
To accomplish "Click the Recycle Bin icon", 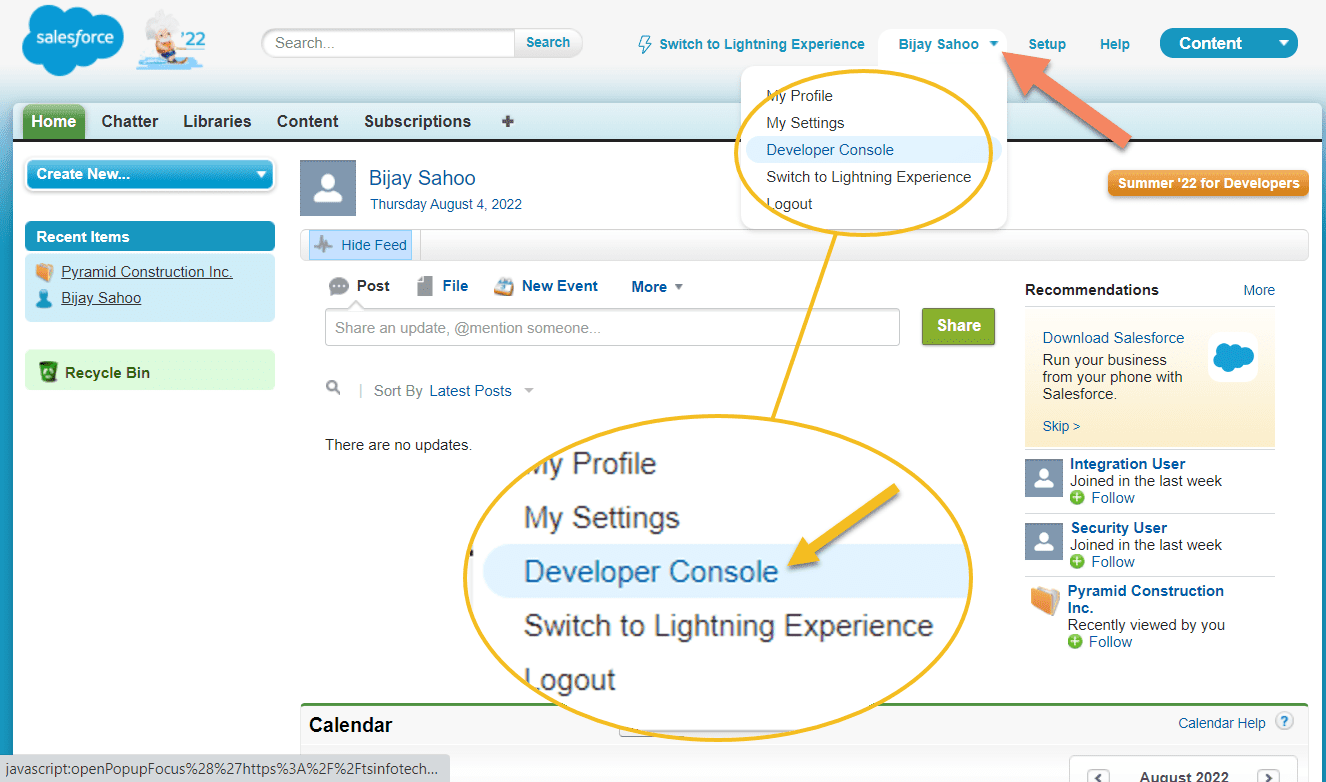I will pyautogui.click(x=48, y=372).
